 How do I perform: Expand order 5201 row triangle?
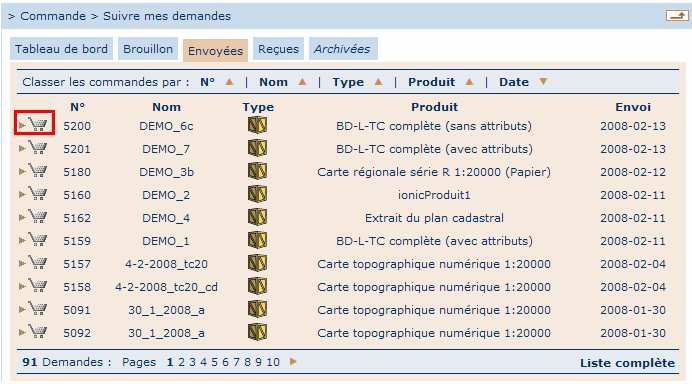(22, 148)
